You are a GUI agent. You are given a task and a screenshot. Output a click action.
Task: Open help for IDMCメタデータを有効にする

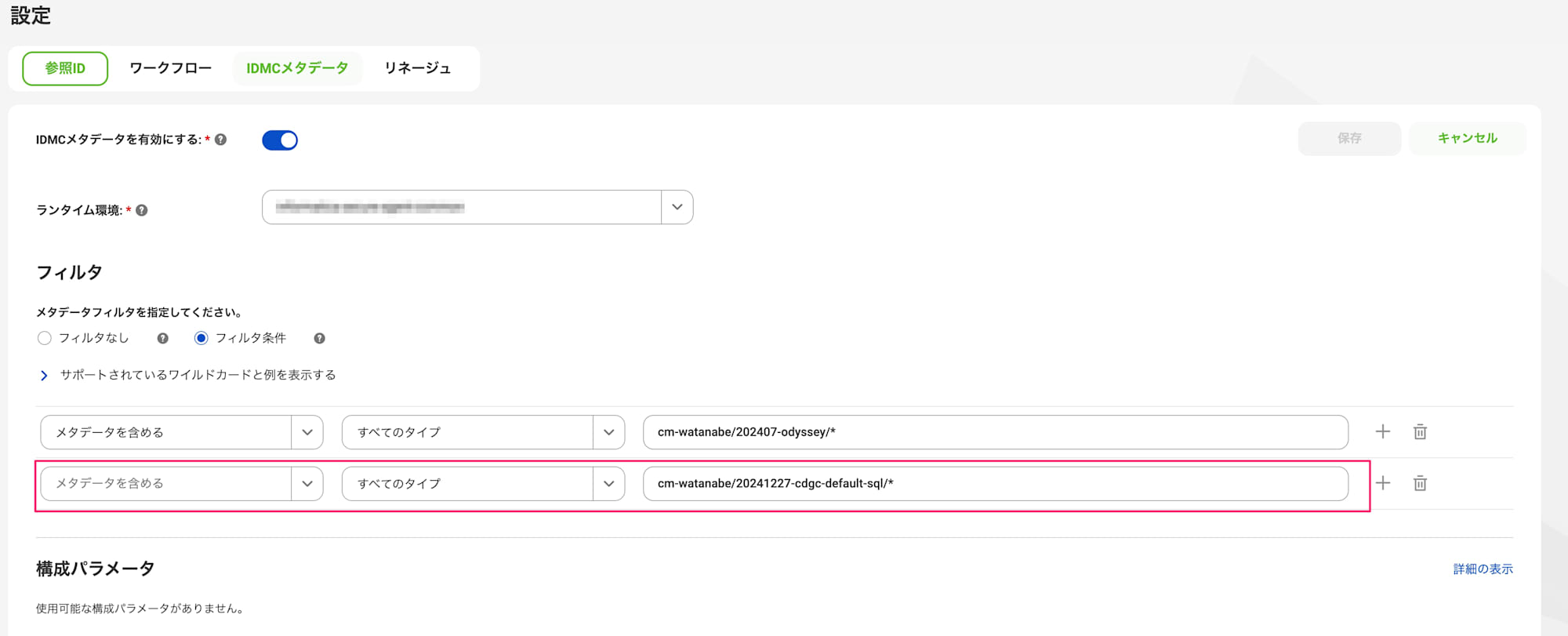click(x=221, y=140)
